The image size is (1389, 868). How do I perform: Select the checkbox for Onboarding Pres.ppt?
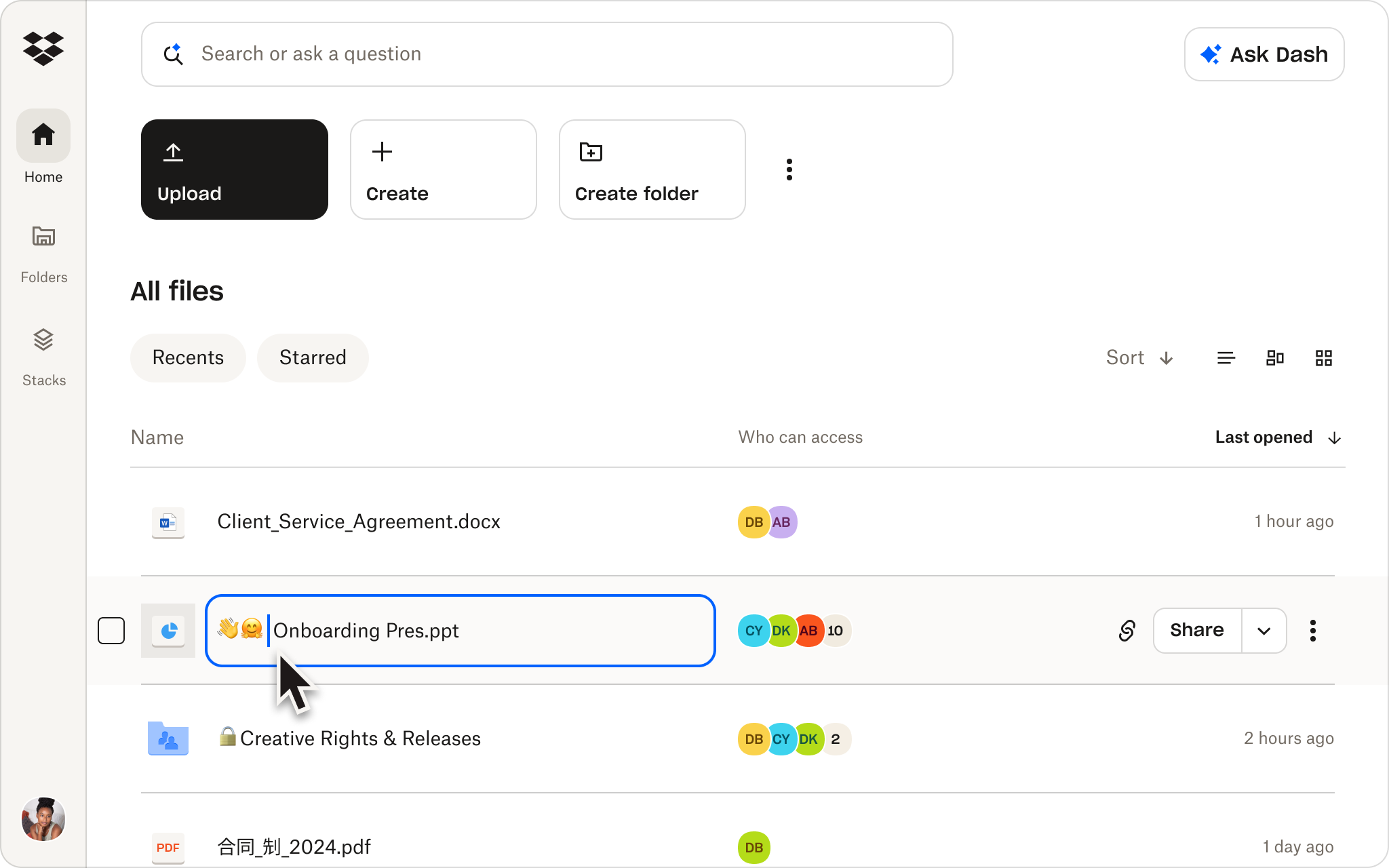111,631
